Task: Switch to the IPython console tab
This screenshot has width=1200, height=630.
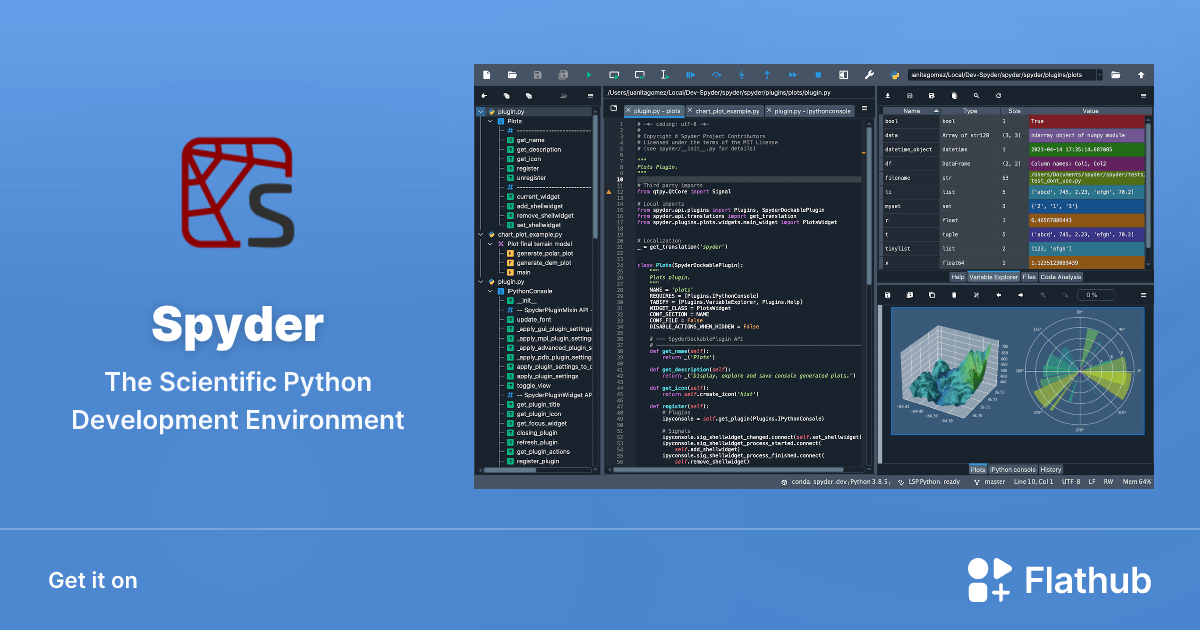Action: [1012, 469]
